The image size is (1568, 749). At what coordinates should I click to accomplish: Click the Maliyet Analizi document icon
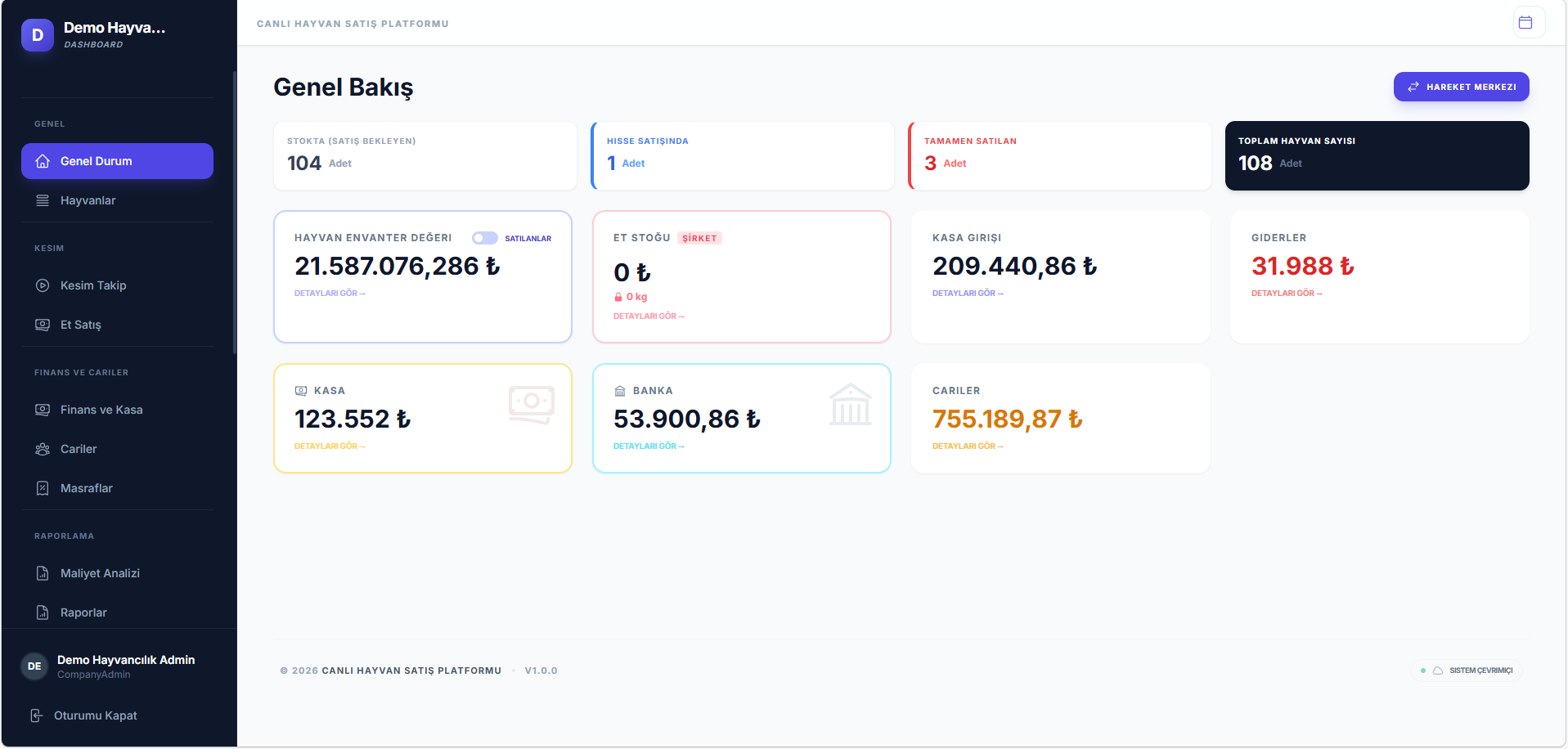43,573
